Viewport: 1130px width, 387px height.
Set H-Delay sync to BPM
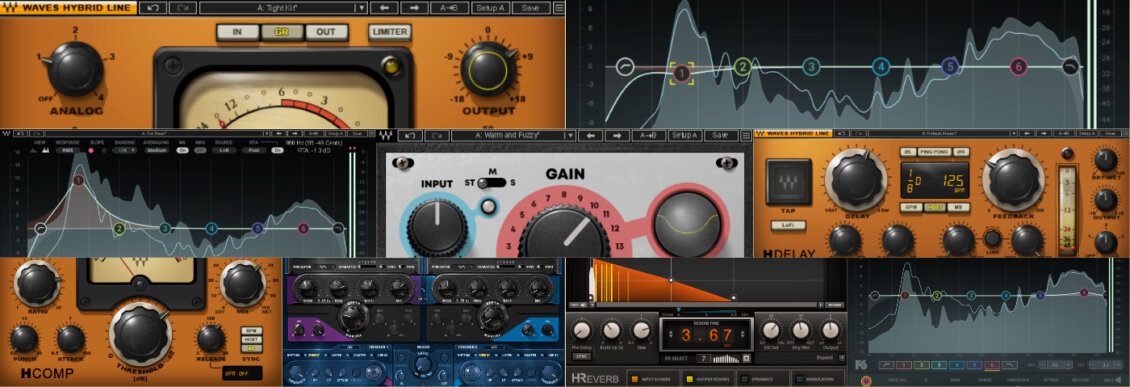910,207
